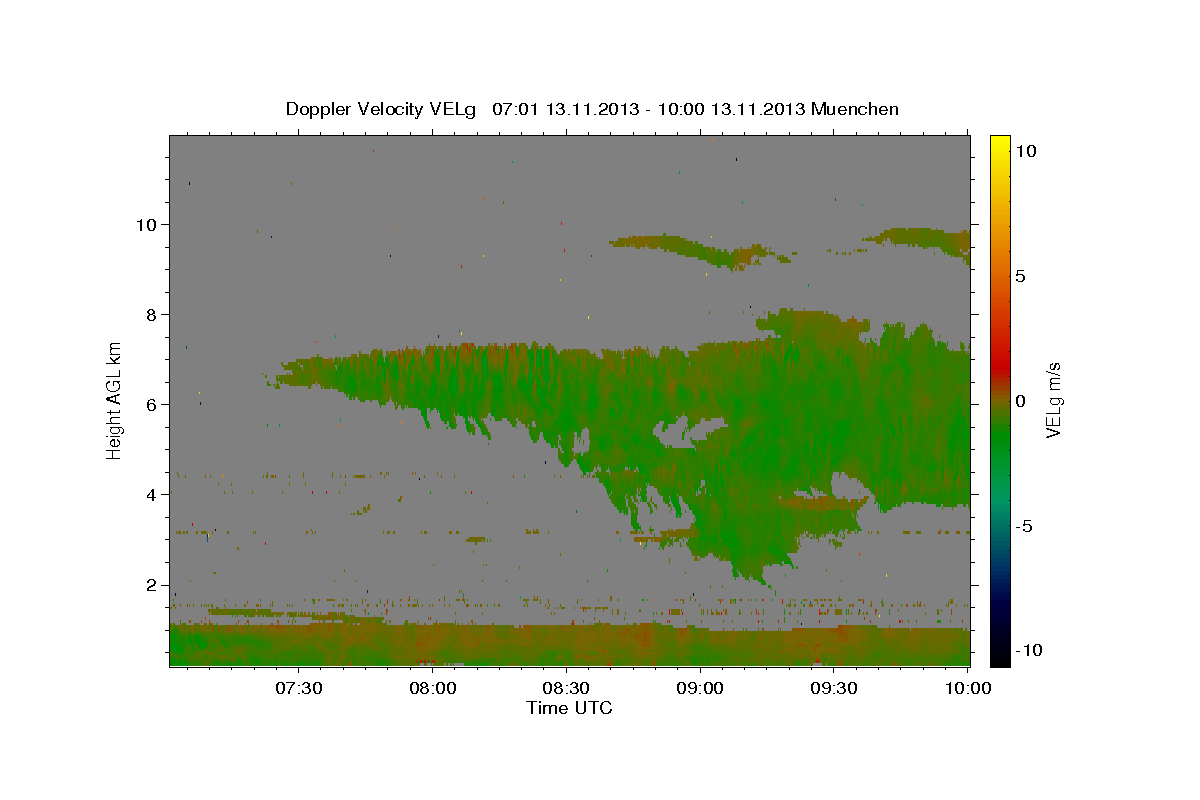Click the height tick label 10

pyautogui.click(x=145, y=224)
